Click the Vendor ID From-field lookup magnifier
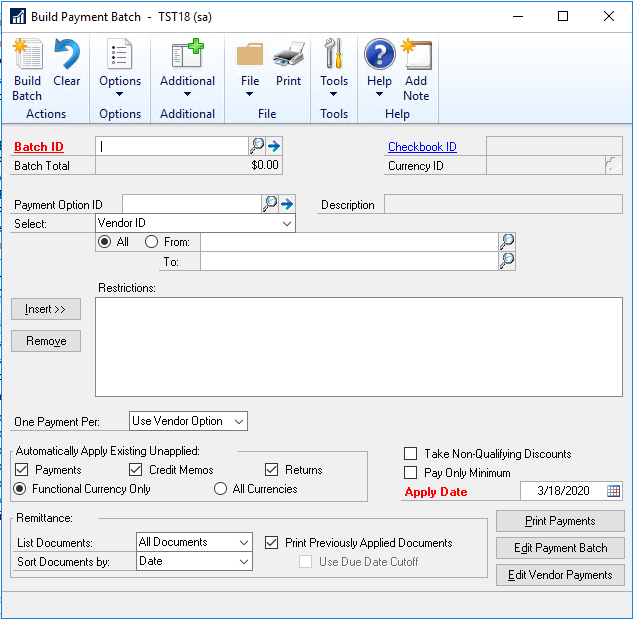Viewport: 633px width, 619px height. (x=507, y=241)
